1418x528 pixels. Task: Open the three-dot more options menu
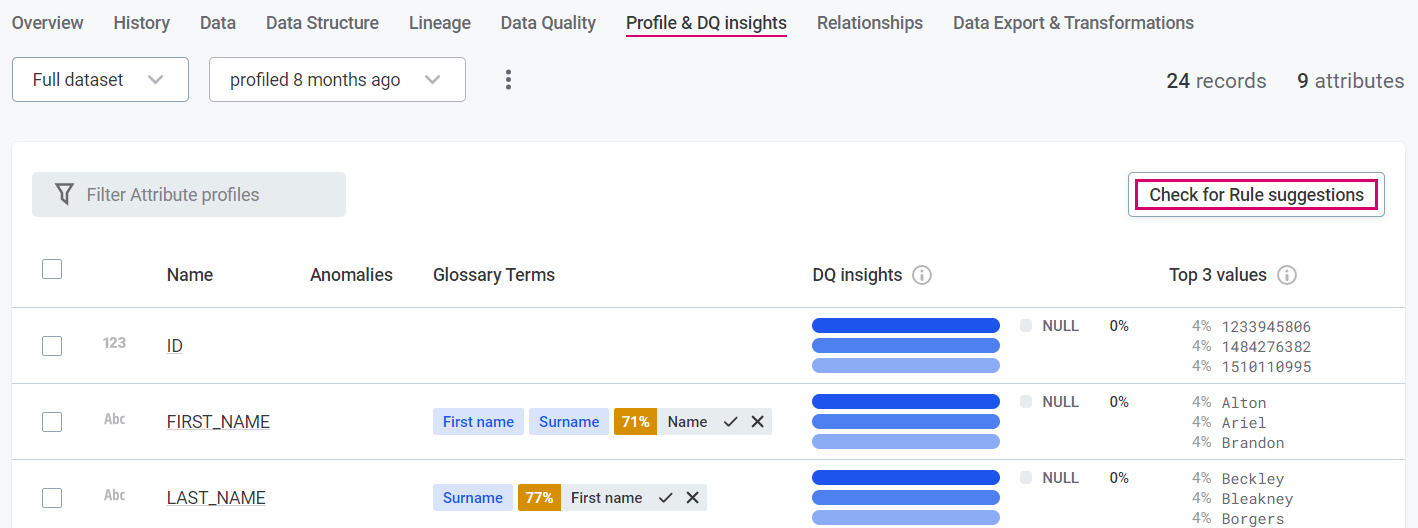(508, 80)
